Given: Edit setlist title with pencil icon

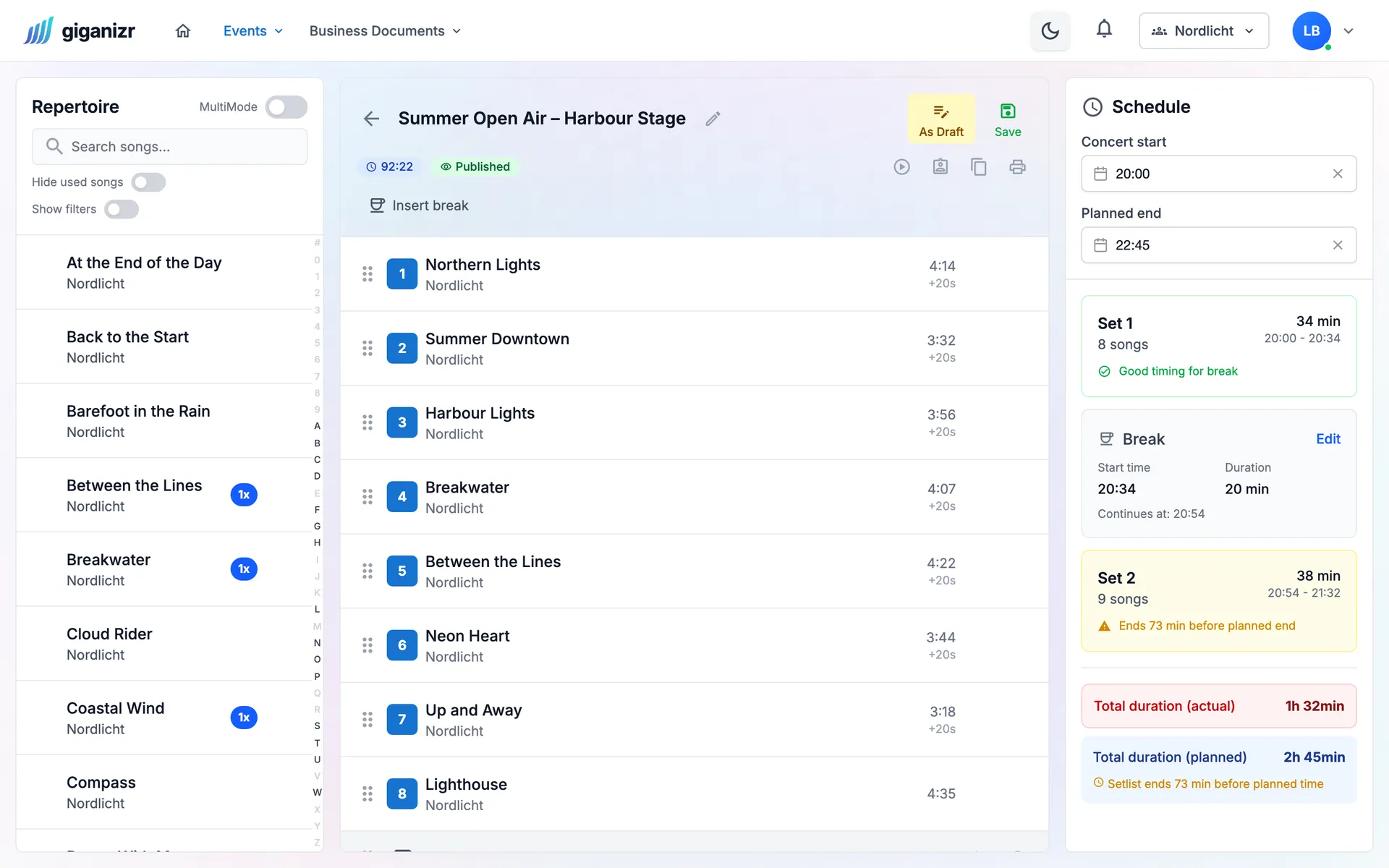Looking at the screenshot, I should coord(713,119).
